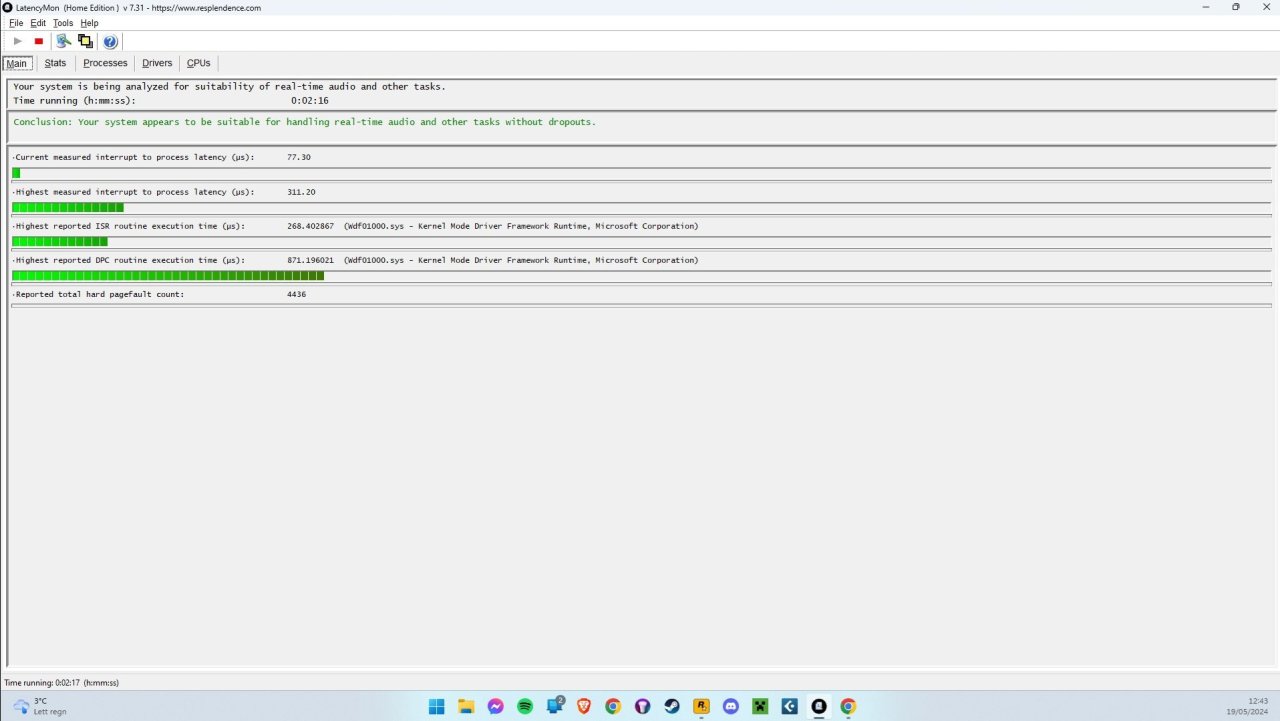
Task: Launch Minecraft from the taskbar
Action: click(760, 706)
